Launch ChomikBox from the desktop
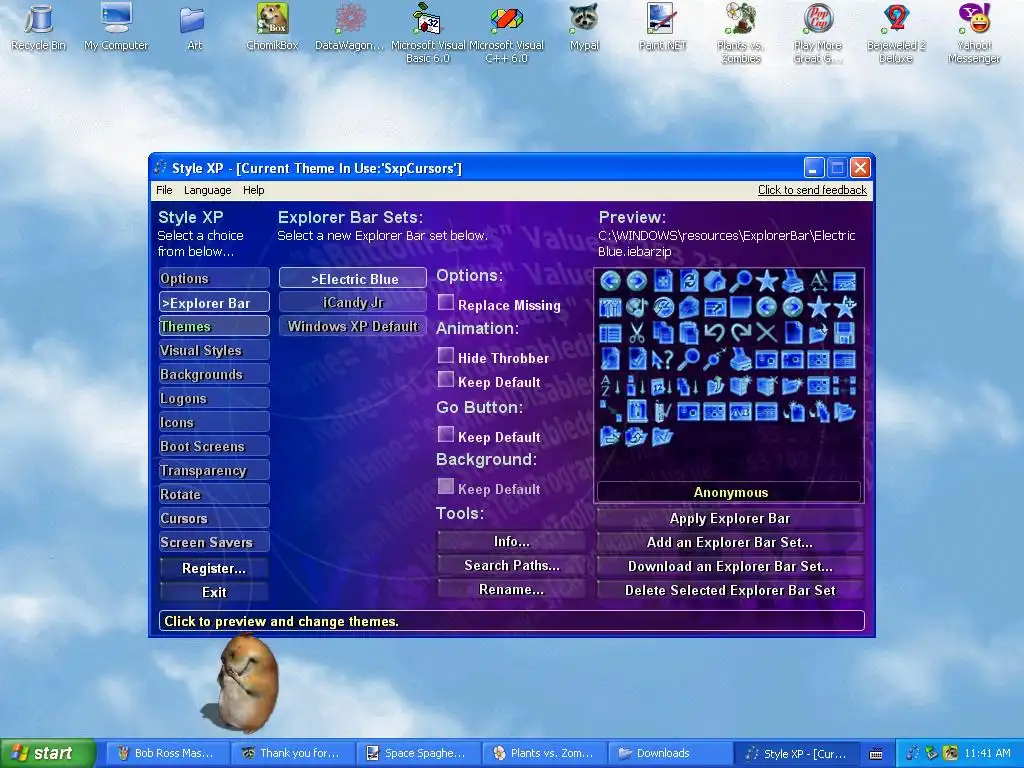This screenshot has width=1024, height=768. tap(272, 26)
